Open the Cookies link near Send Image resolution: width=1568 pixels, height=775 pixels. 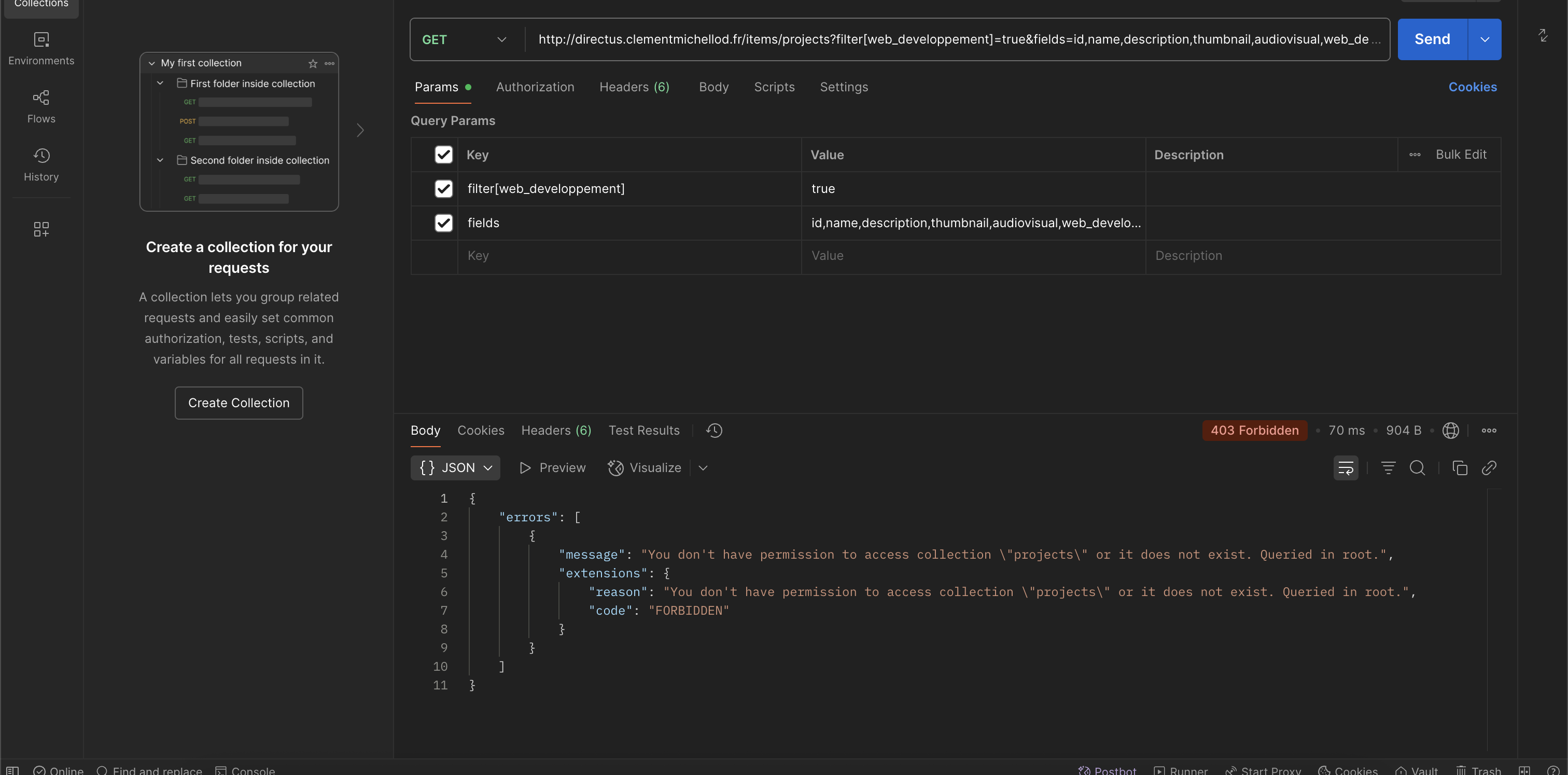(1473, 87)
